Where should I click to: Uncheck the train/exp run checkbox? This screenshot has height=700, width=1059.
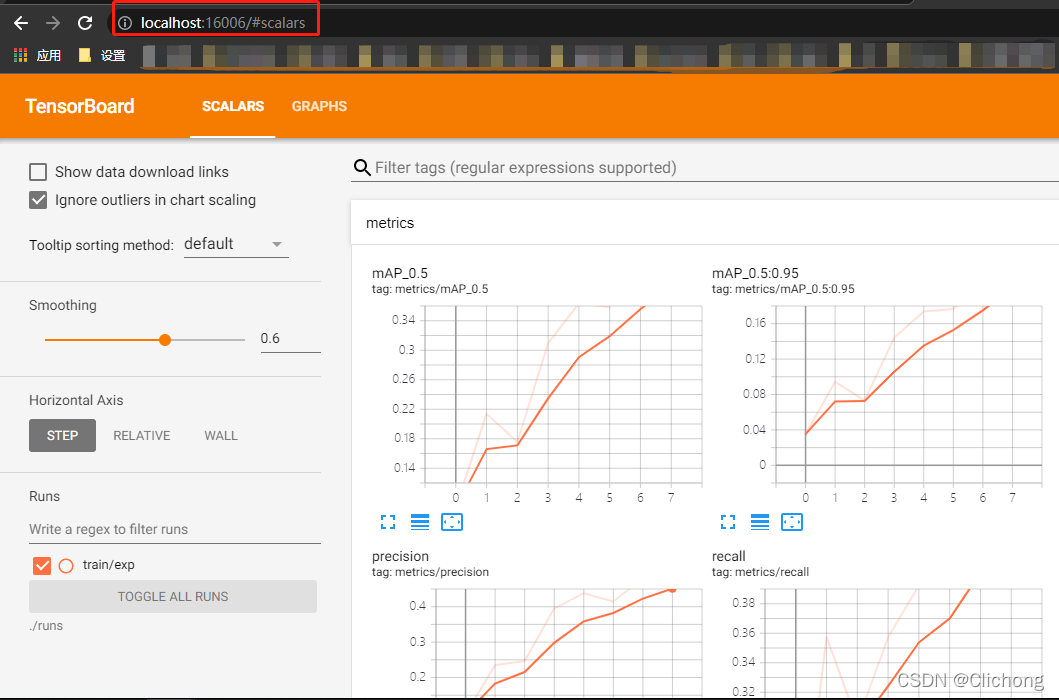tap(42, 566)
